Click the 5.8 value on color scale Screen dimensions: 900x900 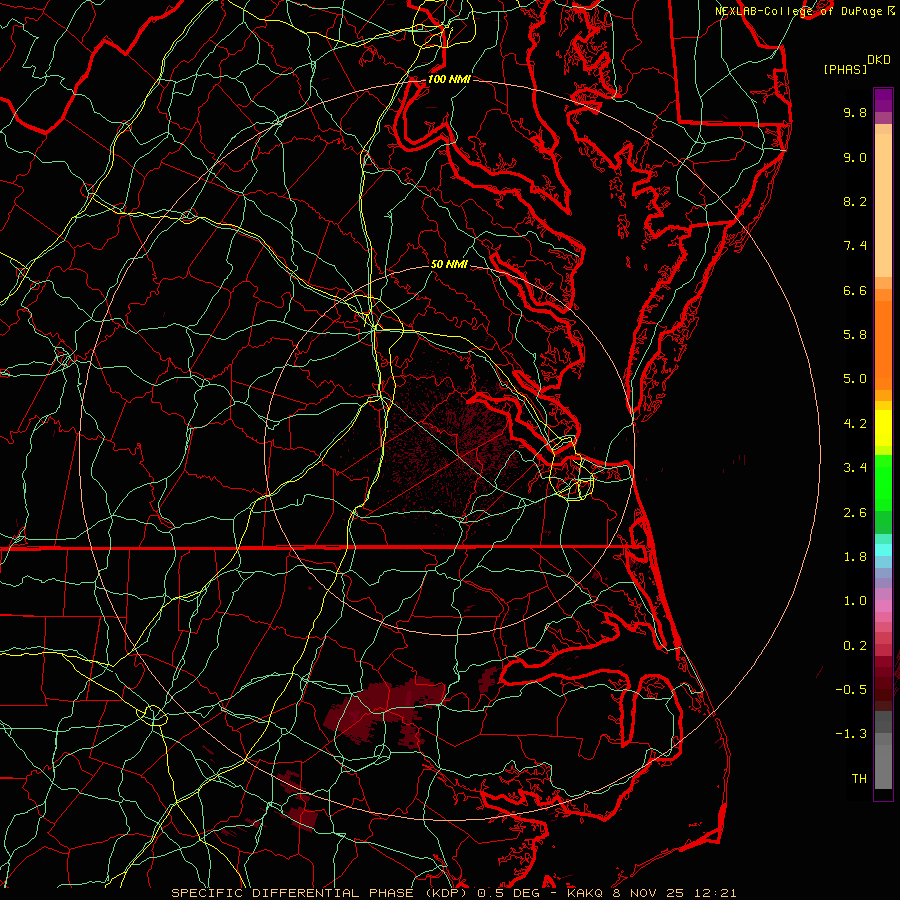855,335
